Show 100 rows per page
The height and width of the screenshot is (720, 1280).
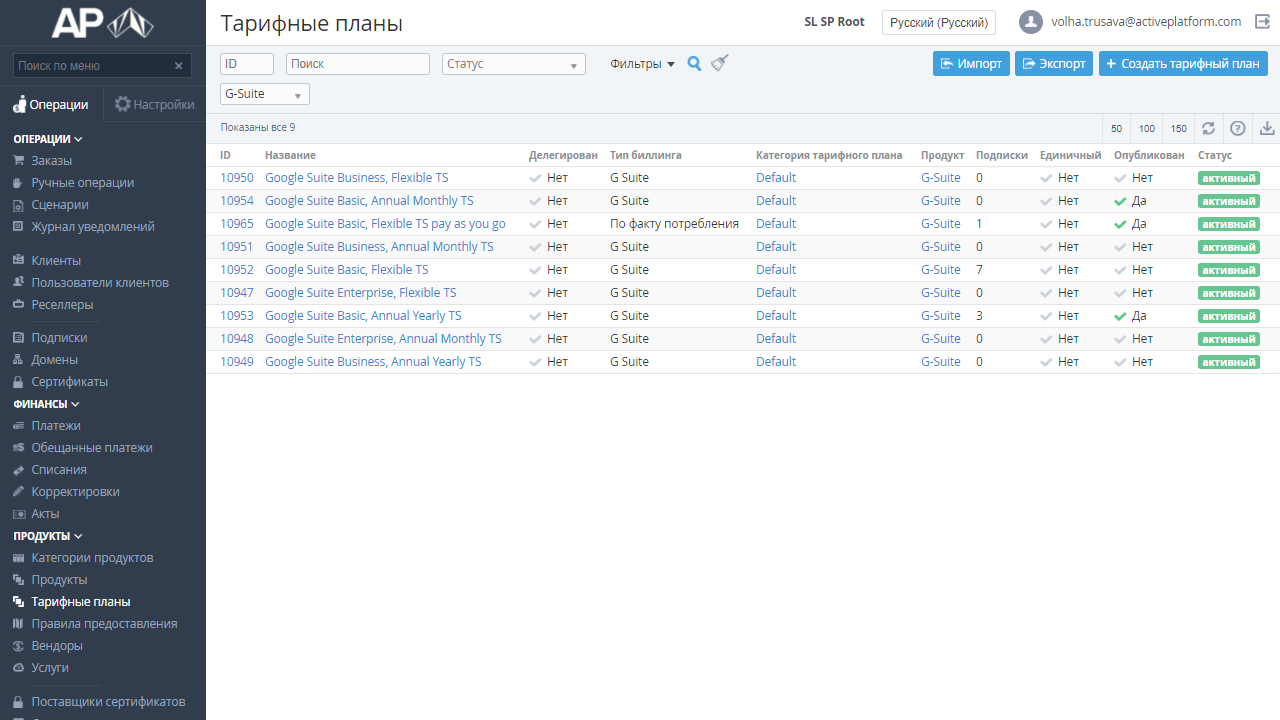click(1147, 128)
